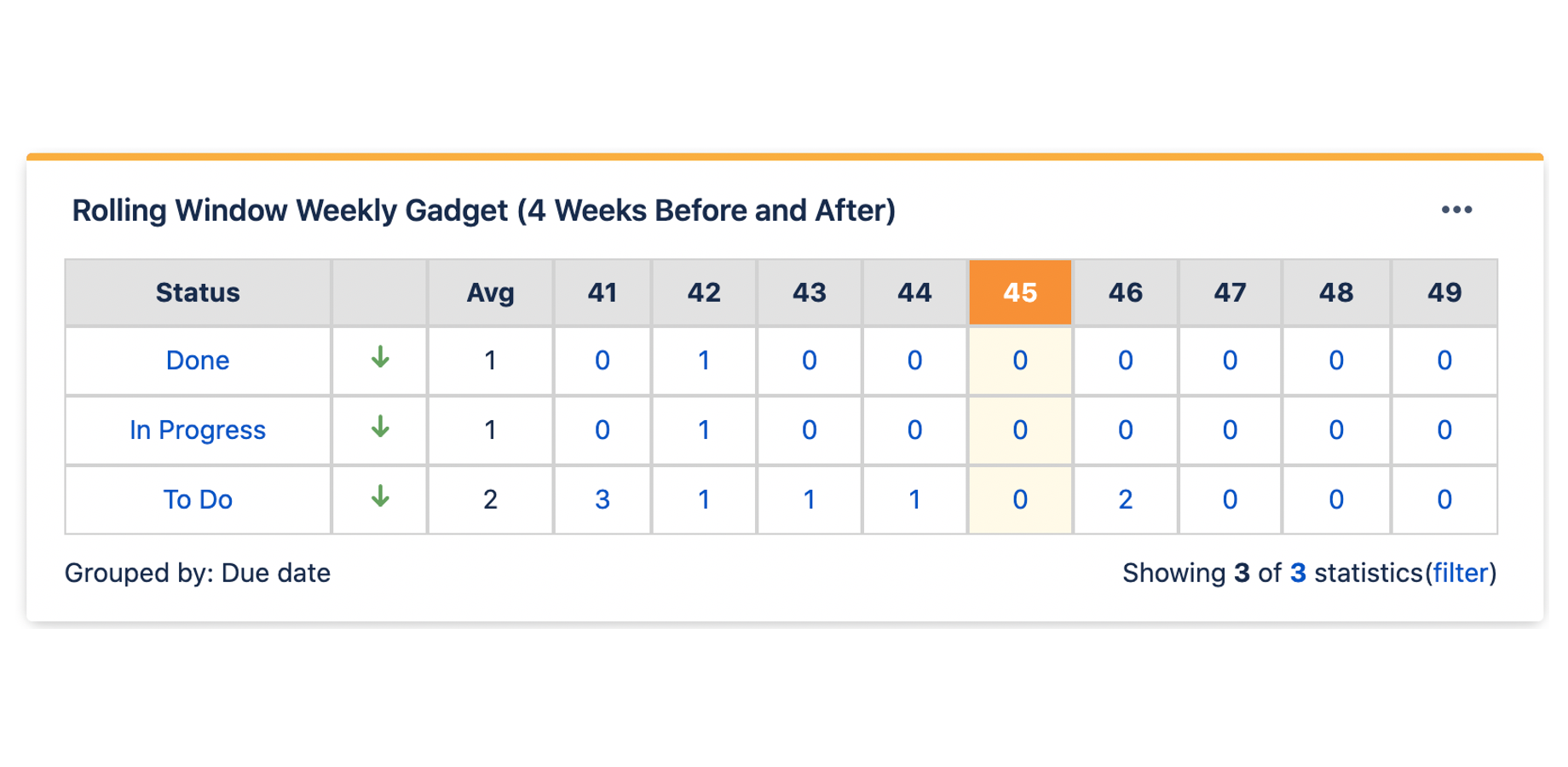Open the In Progress status link
The height and width of the screenshot is (767, 1568).
pos(198,430)
